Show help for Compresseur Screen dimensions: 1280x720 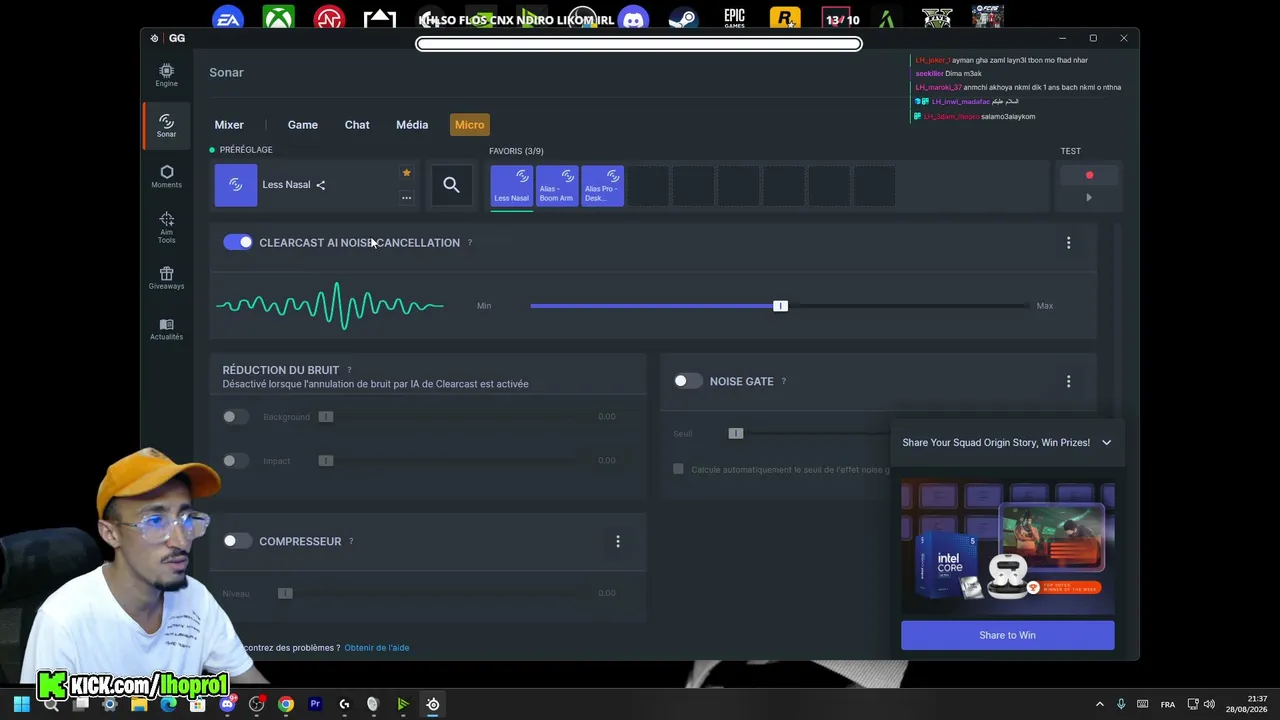click(351, 541)
